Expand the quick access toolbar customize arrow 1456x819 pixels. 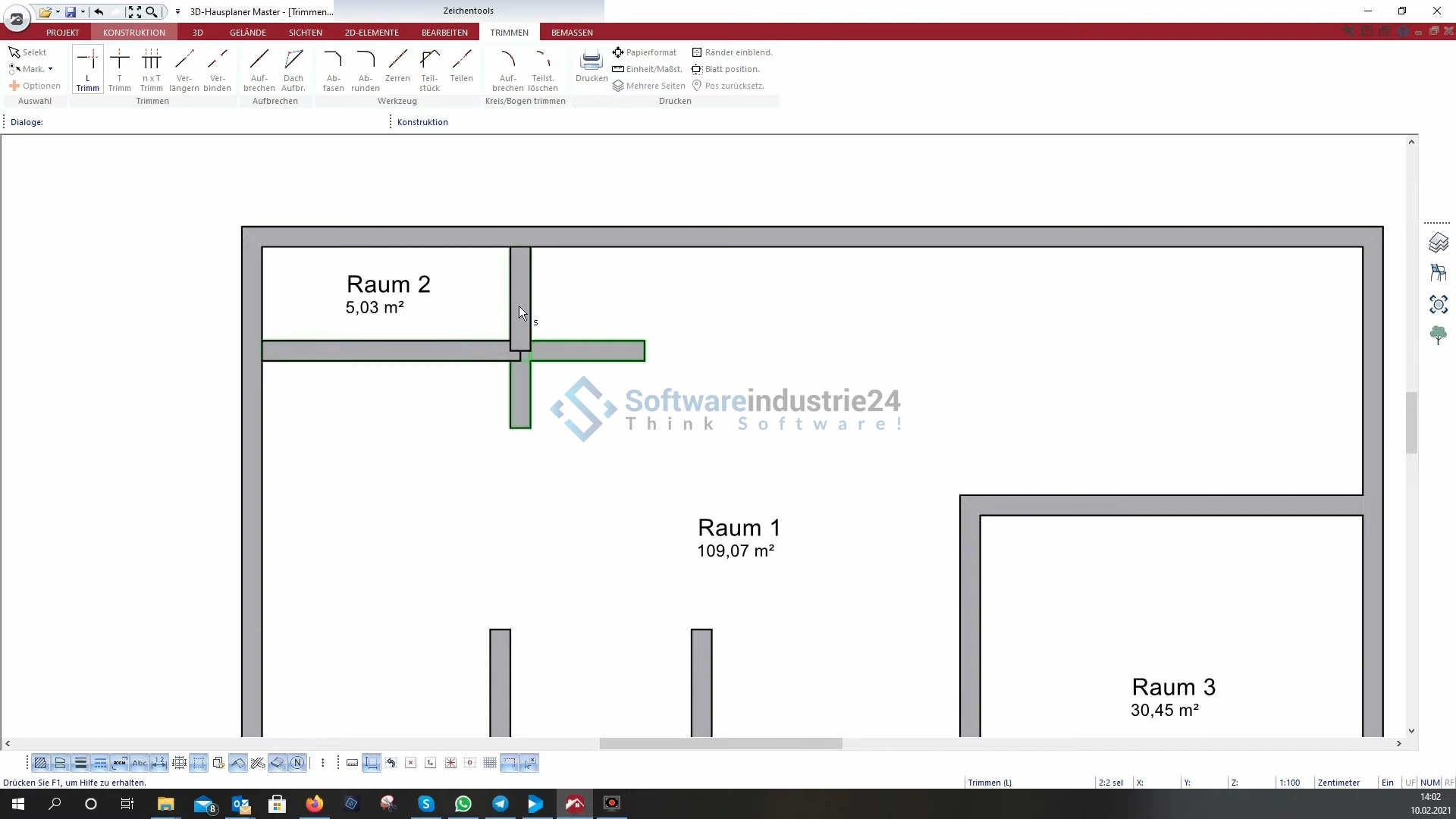coord(177,12)
